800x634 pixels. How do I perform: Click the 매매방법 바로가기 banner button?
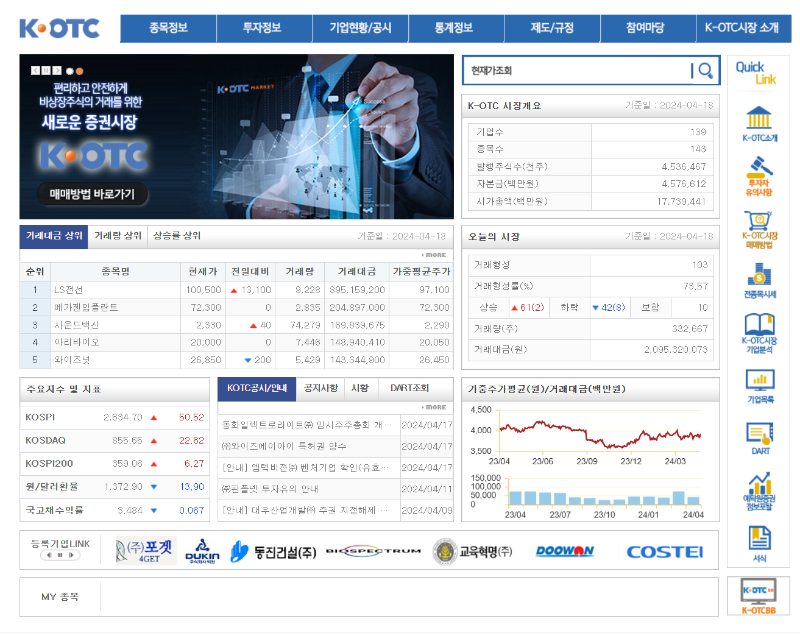92,194
